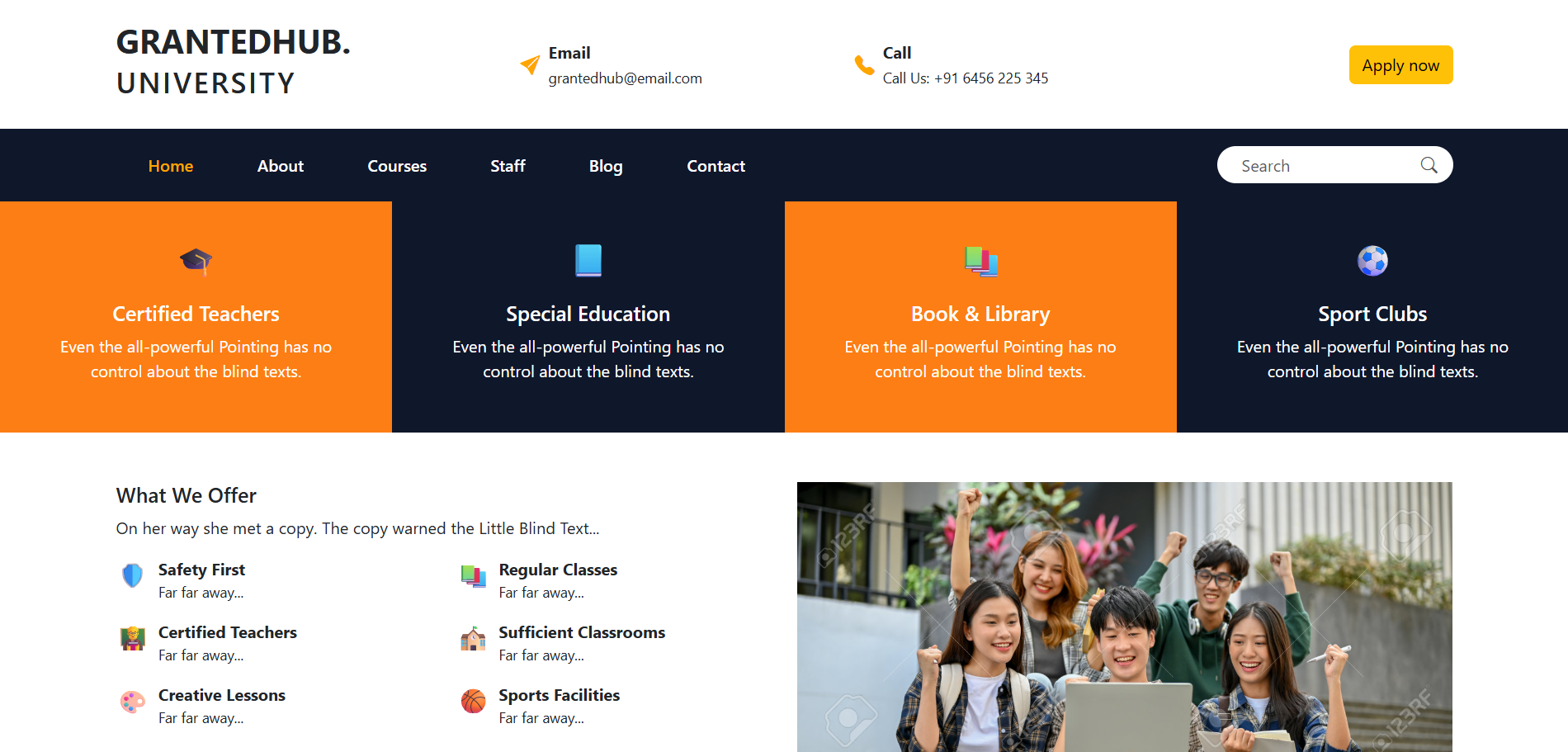Click the basketball Sports Facilities icon
The width and height of the screenshot is (1568, 752).
[x=473, y=701]
